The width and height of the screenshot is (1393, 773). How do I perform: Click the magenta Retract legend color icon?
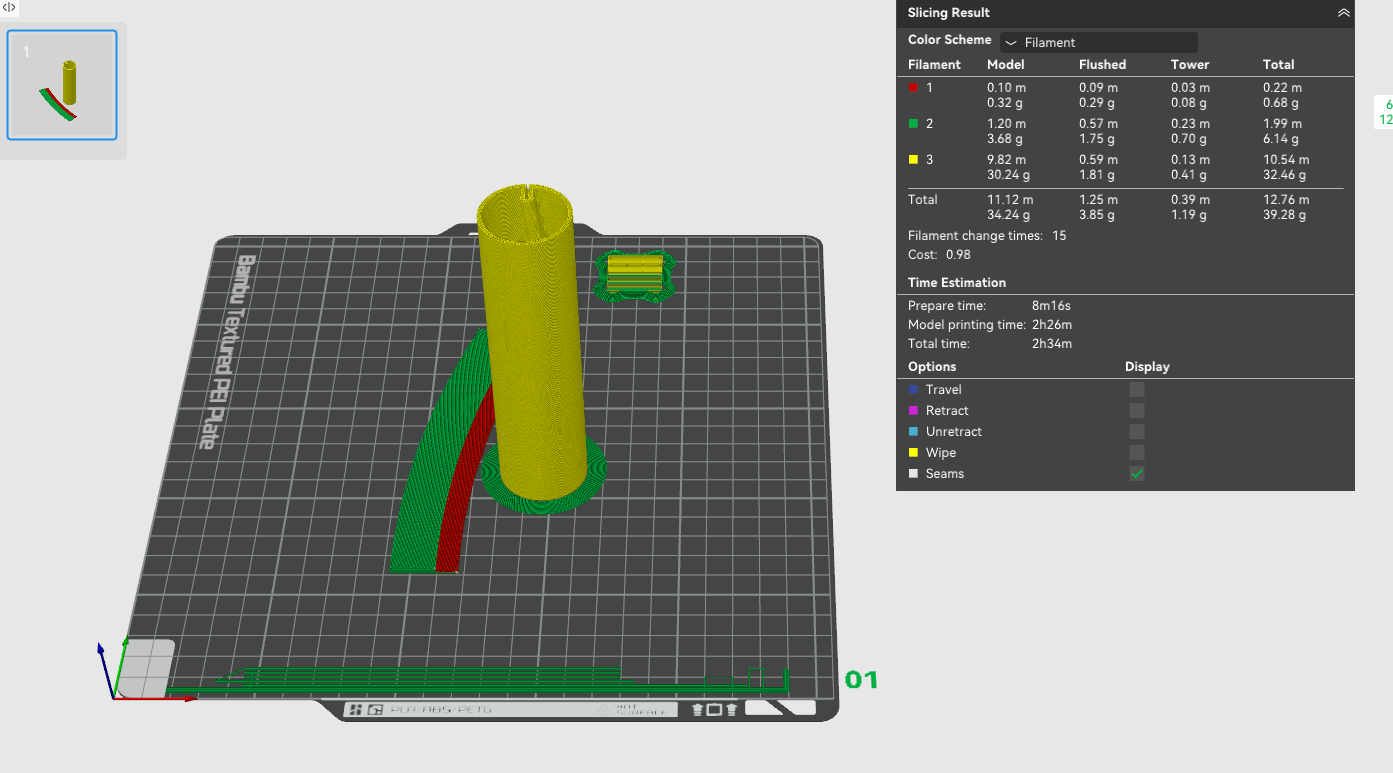(913, 411)
